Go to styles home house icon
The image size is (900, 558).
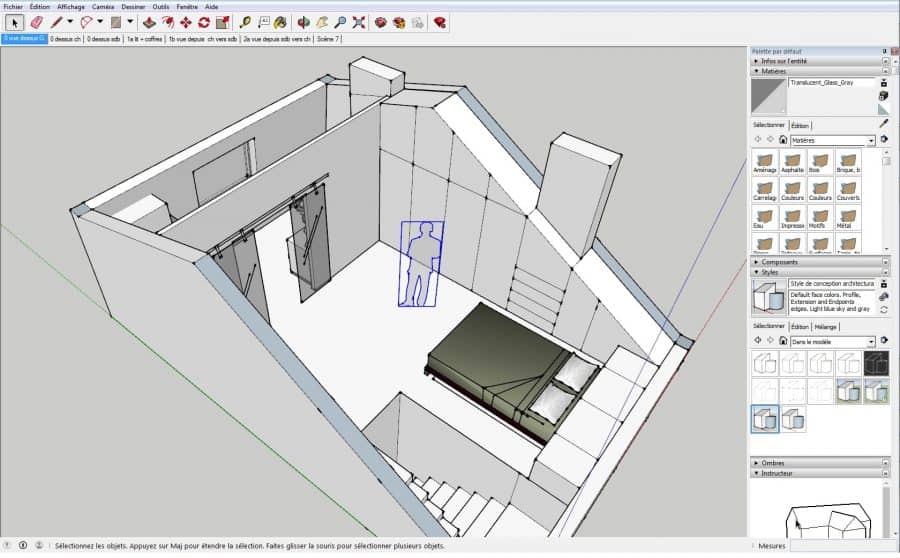(x=783, y=340)
